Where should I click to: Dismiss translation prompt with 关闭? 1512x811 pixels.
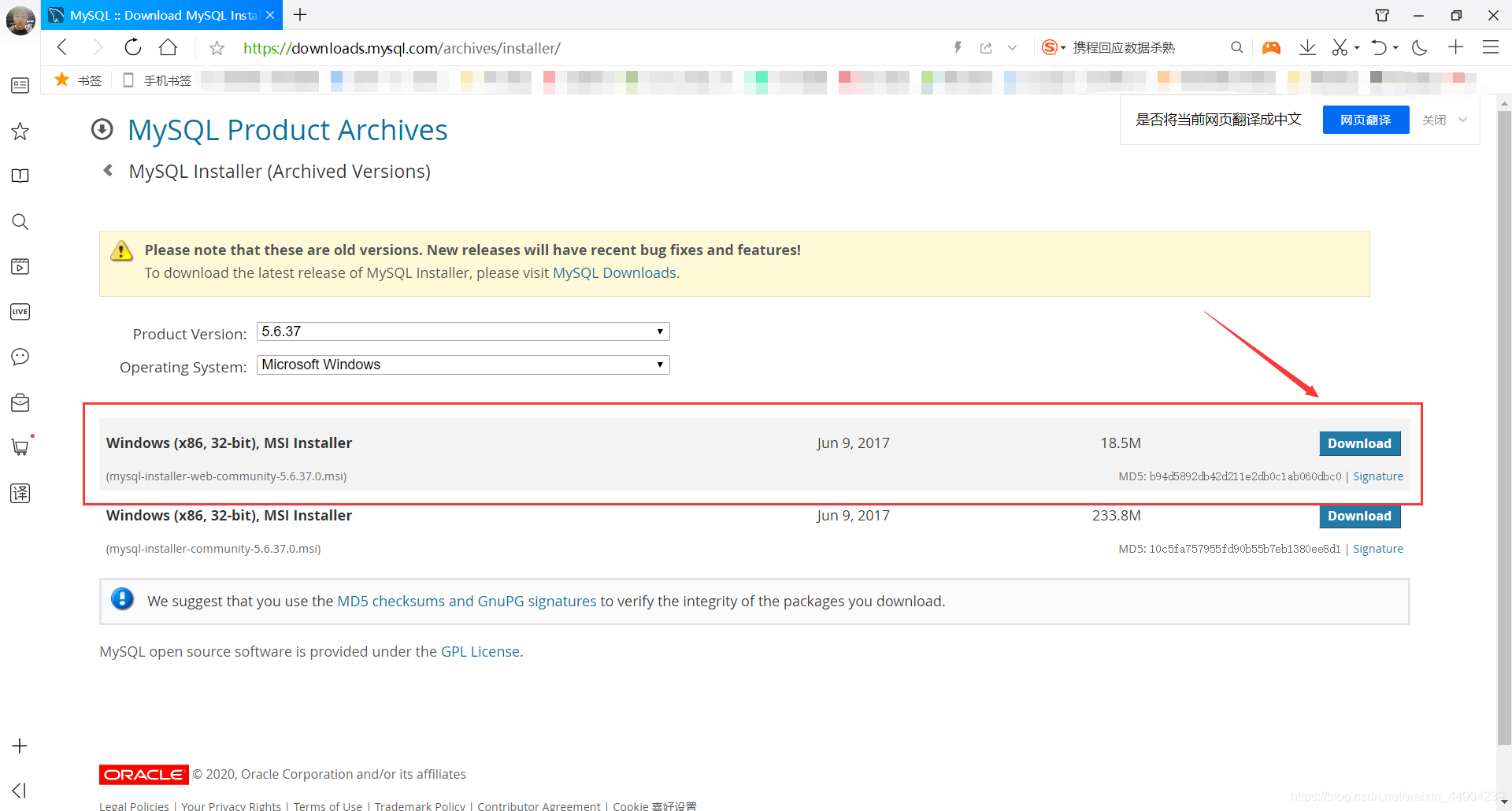tap(1434, 120)
